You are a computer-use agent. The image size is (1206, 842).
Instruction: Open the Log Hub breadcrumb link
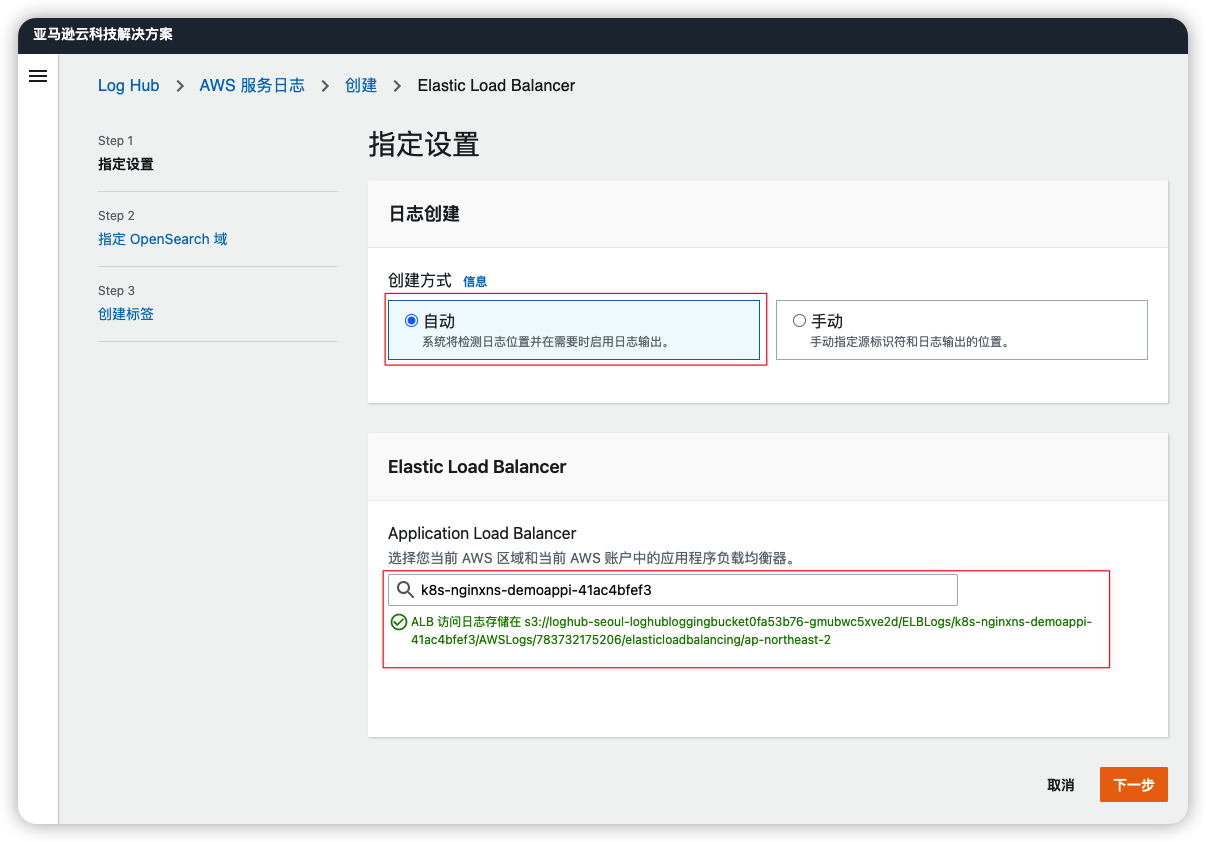[128, 86]
